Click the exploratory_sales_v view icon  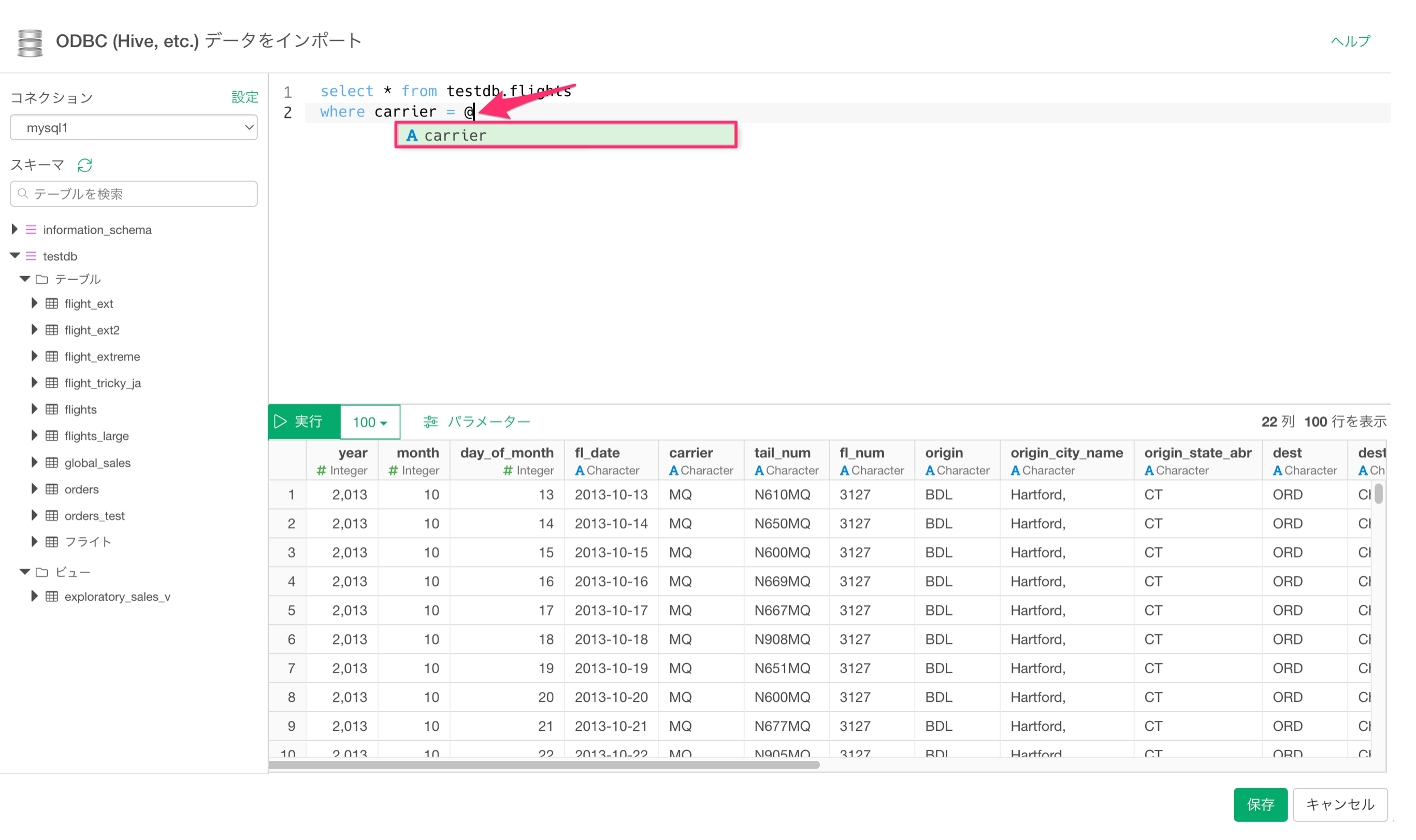[51, 597]
